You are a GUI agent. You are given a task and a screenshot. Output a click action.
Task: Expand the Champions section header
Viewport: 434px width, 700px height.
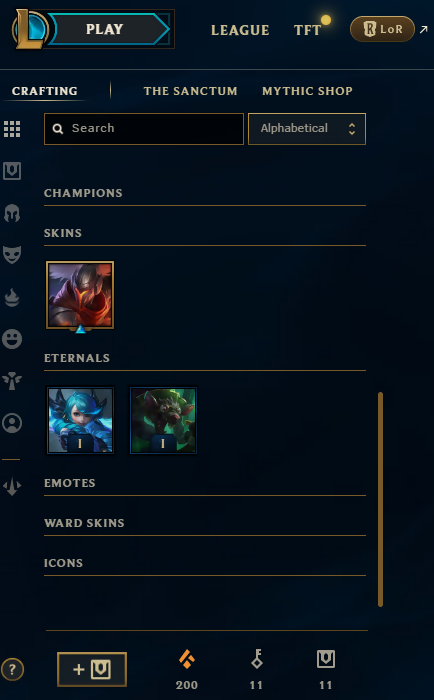(x=204, y=193)
